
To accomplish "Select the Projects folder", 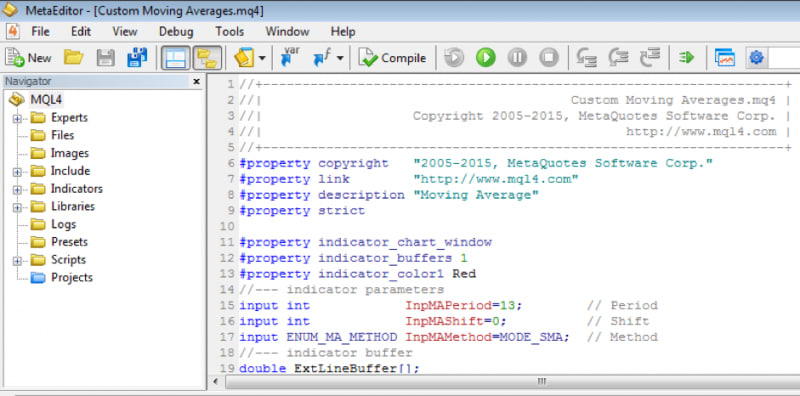I will [x=71, y=278].
